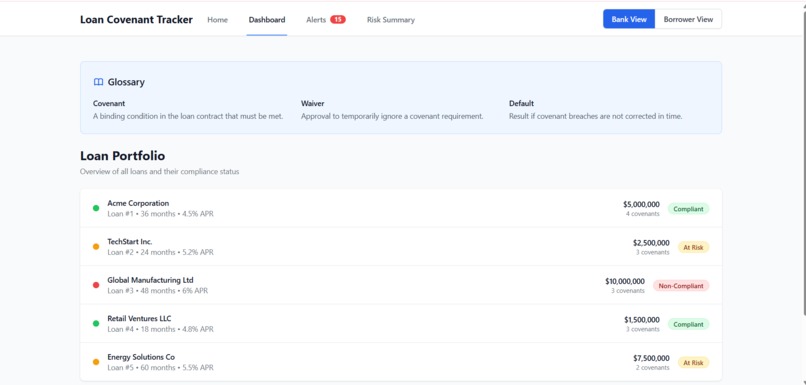Go to the Home tab
This screenshot has width=806, height=385.
coord(217,20)
